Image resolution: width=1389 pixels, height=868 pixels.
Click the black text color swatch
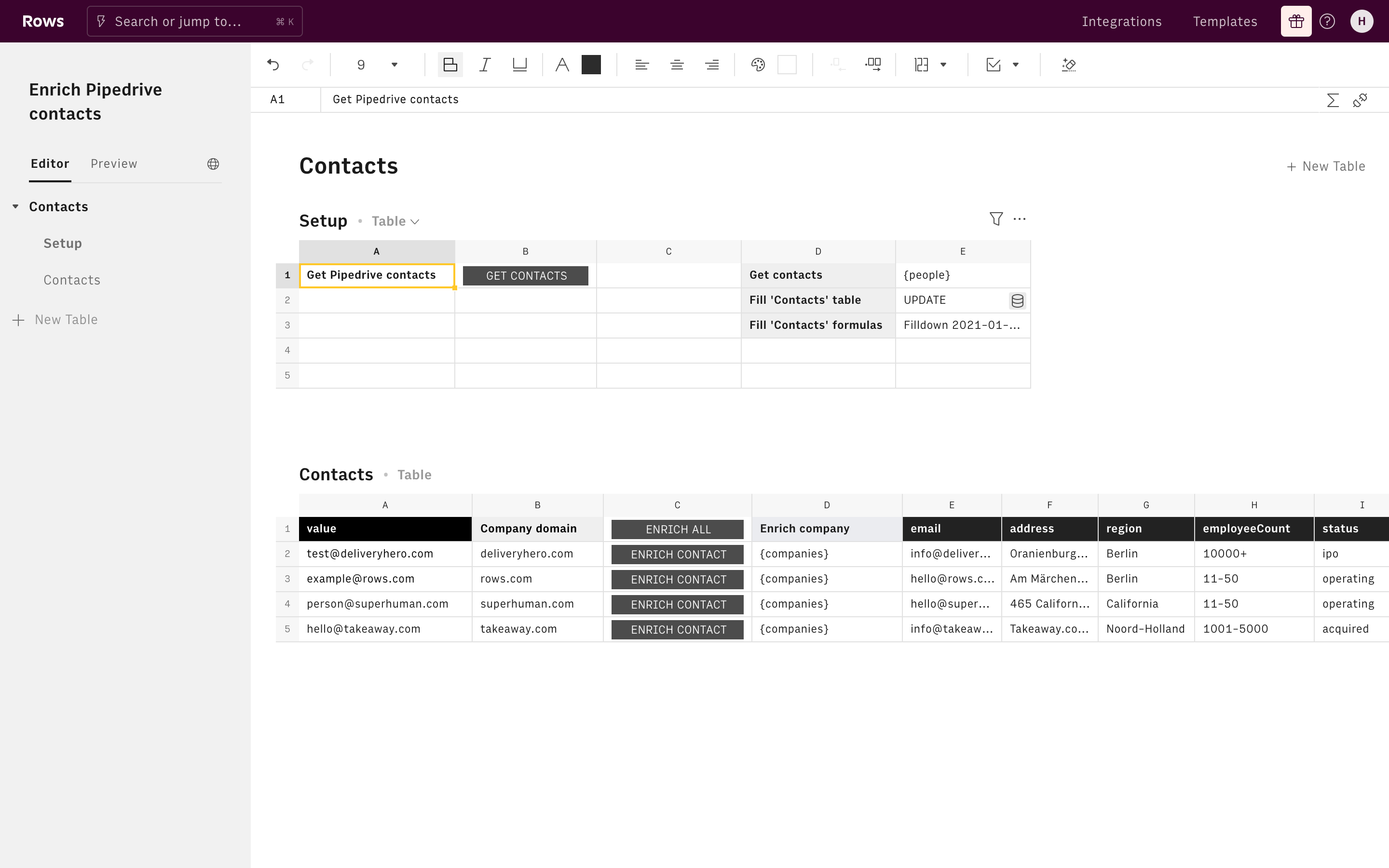coord(591,65)
